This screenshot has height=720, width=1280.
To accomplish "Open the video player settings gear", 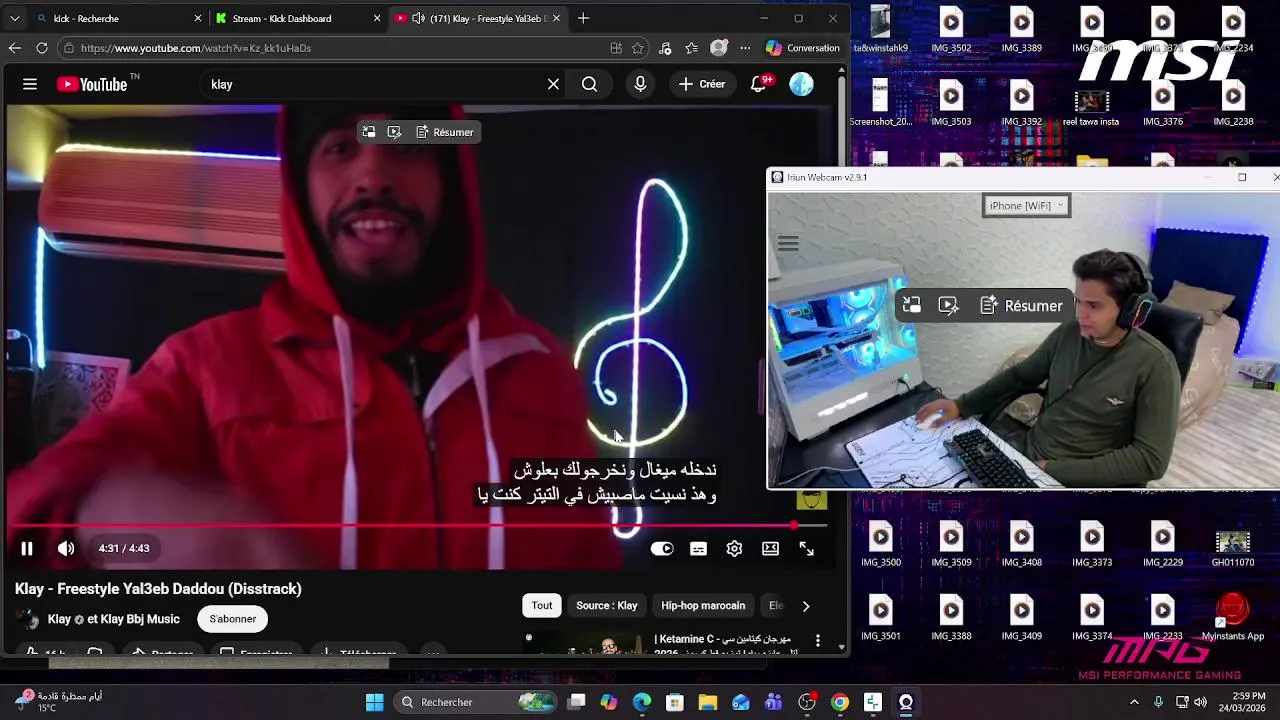I will click(x=734, y=548).
